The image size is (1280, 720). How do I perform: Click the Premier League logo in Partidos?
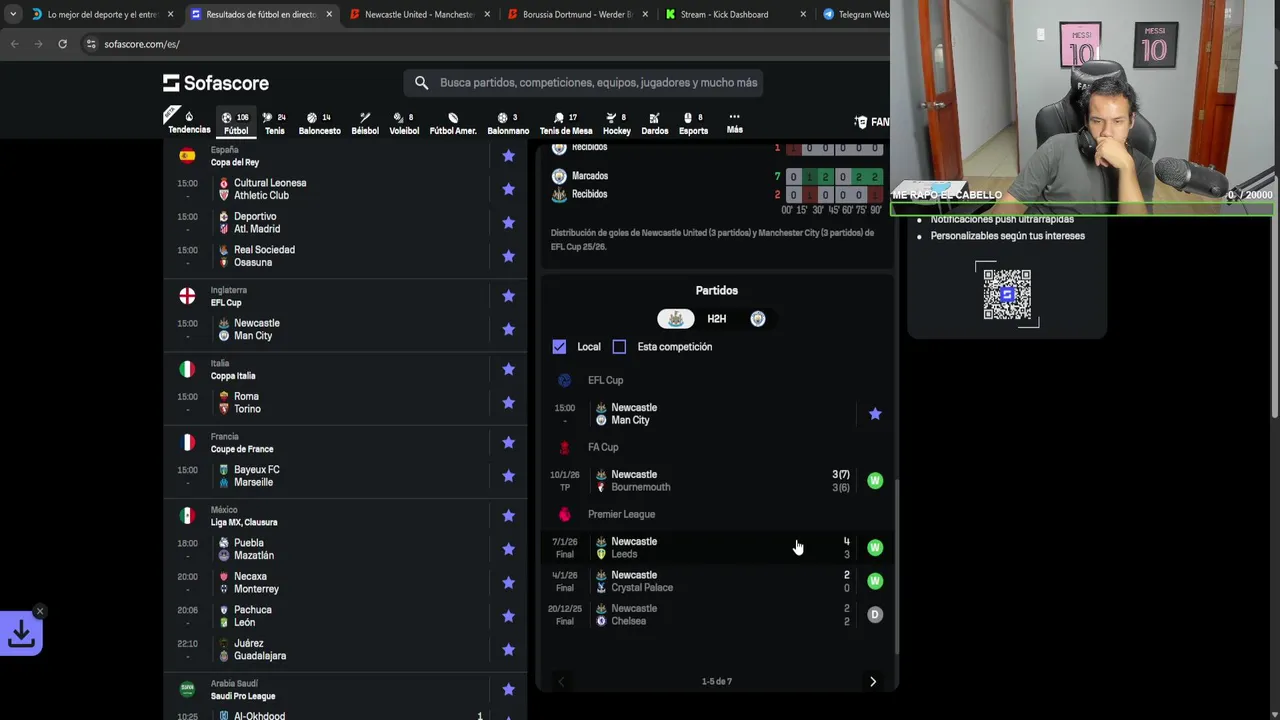[565, 514]
